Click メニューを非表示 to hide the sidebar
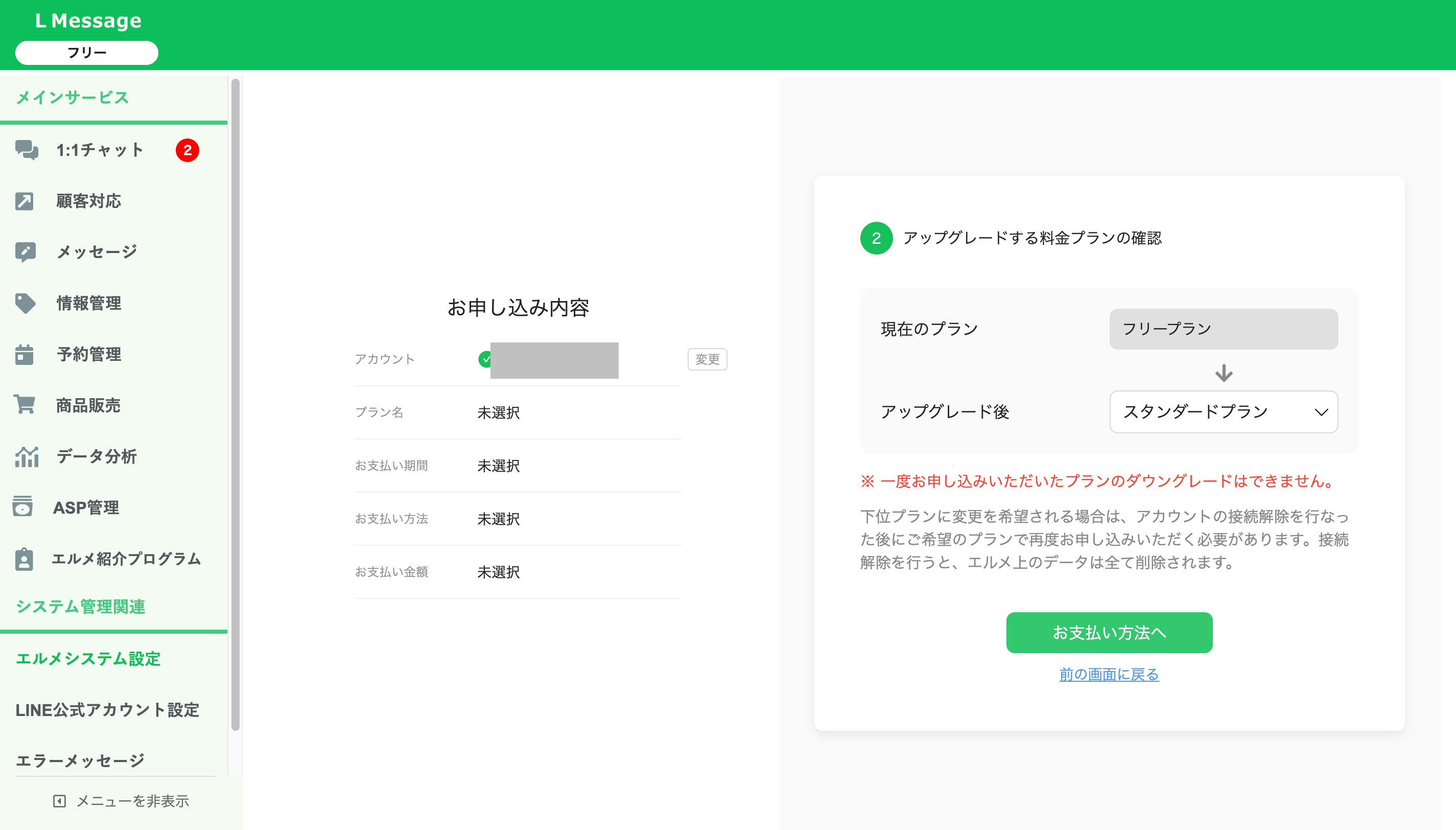 pyautogui.click(x=121, y=801)
